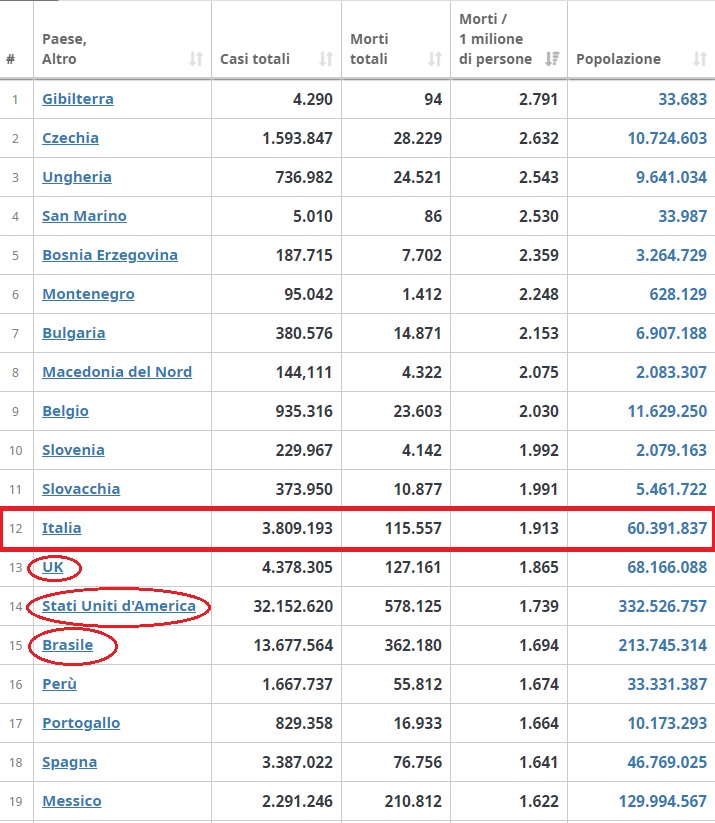Open the Czechia country link
The height and width of the screenshot is (823, 715).
[70, 138]
